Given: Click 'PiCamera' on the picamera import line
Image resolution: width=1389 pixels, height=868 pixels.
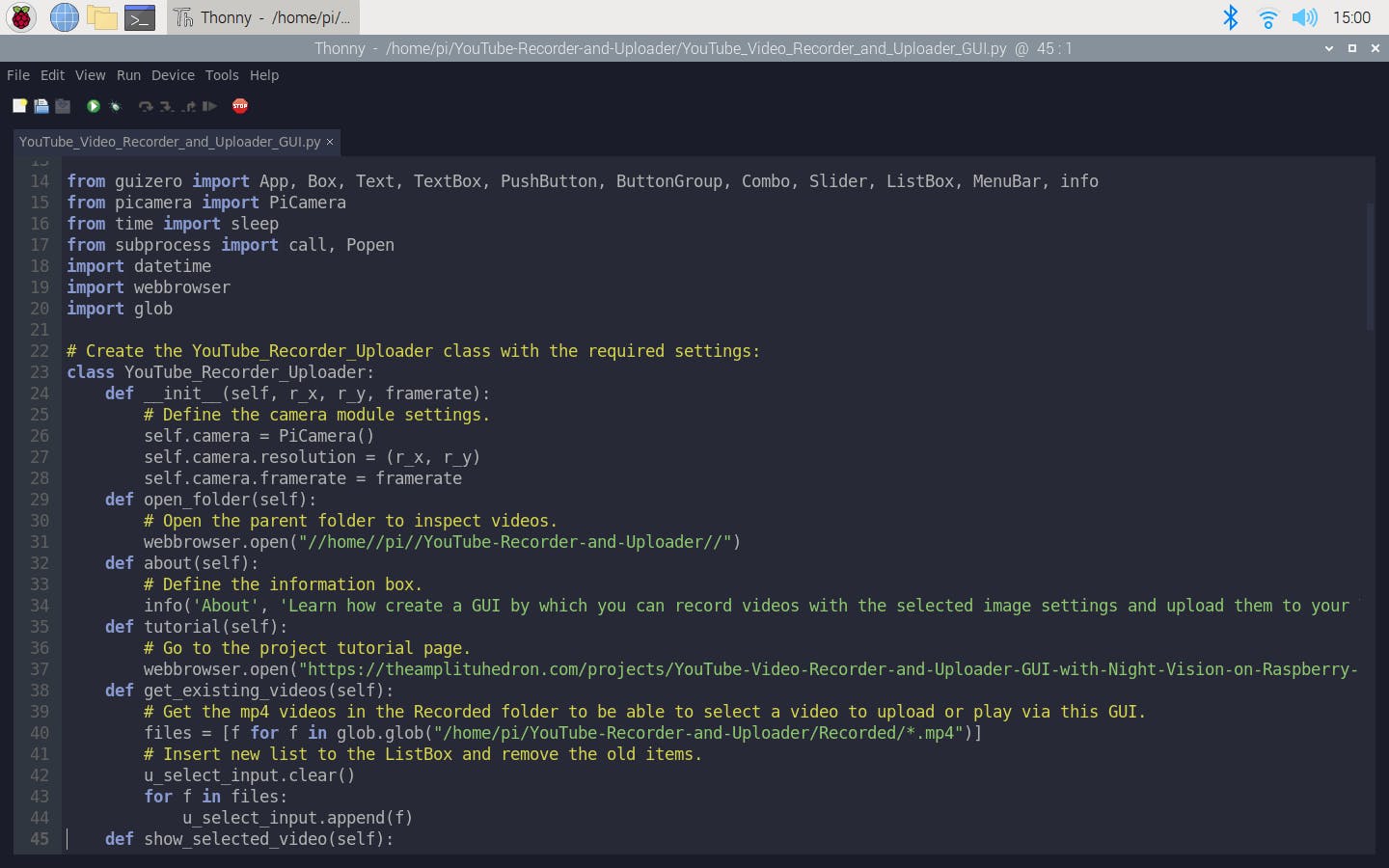Looking at the screenshot, I should coord(308,203).
